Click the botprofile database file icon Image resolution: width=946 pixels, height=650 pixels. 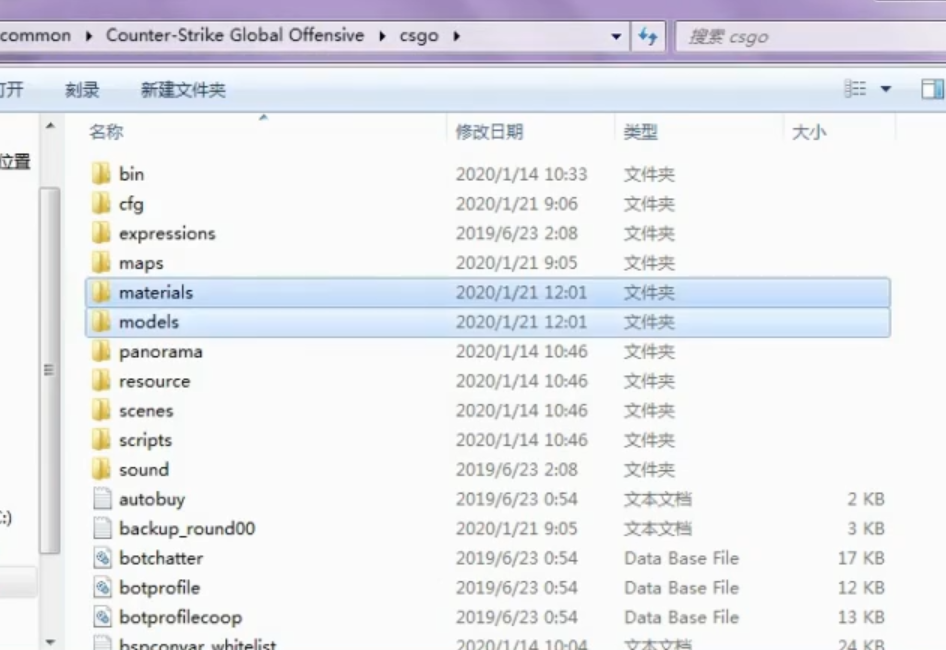103,588
